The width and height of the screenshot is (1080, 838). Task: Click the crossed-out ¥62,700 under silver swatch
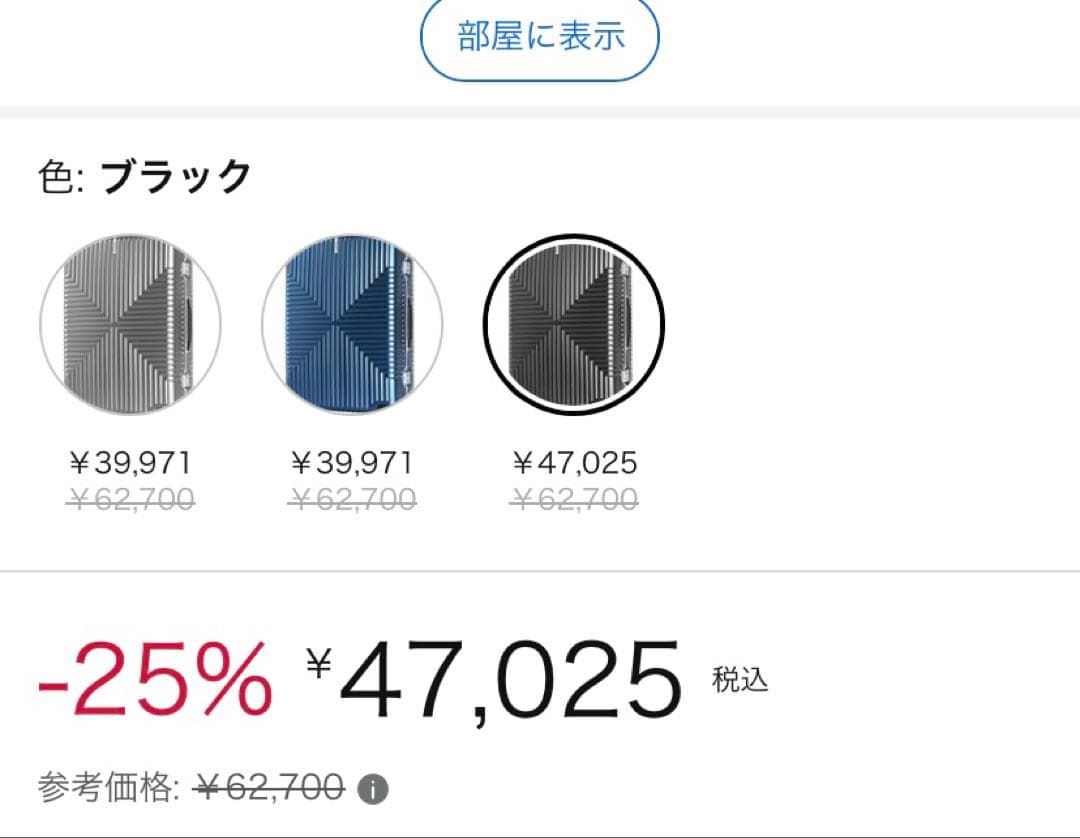click(130, 498)
